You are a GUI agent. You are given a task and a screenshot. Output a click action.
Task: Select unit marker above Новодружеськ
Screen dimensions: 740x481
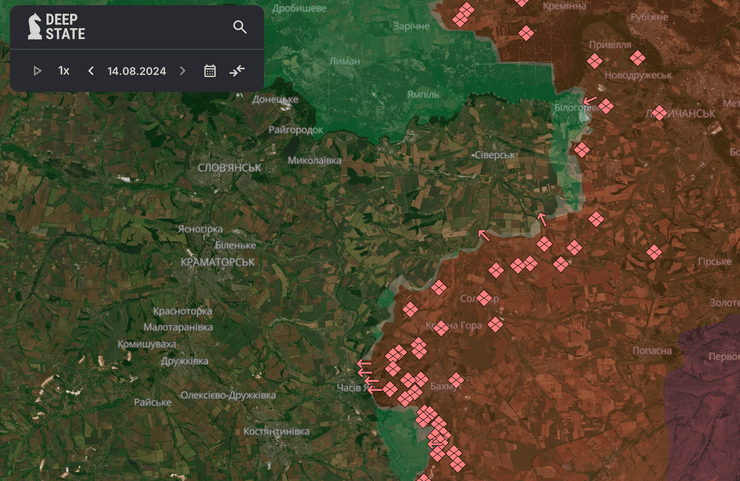point(637,57)
